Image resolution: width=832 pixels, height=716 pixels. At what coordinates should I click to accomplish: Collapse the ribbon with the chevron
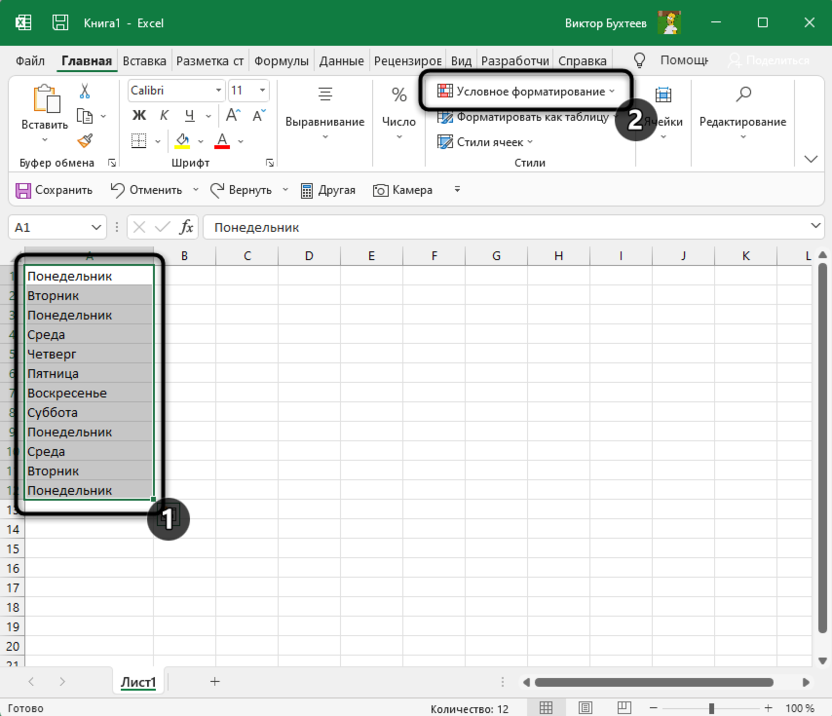pos(811,159)
